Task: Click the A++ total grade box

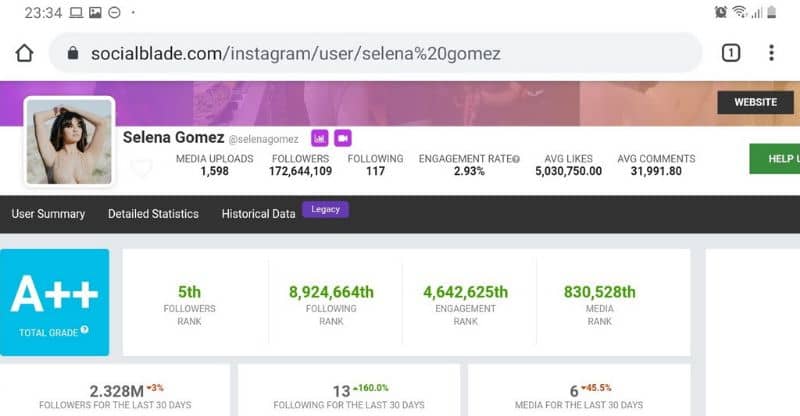Action: (55, 302)
